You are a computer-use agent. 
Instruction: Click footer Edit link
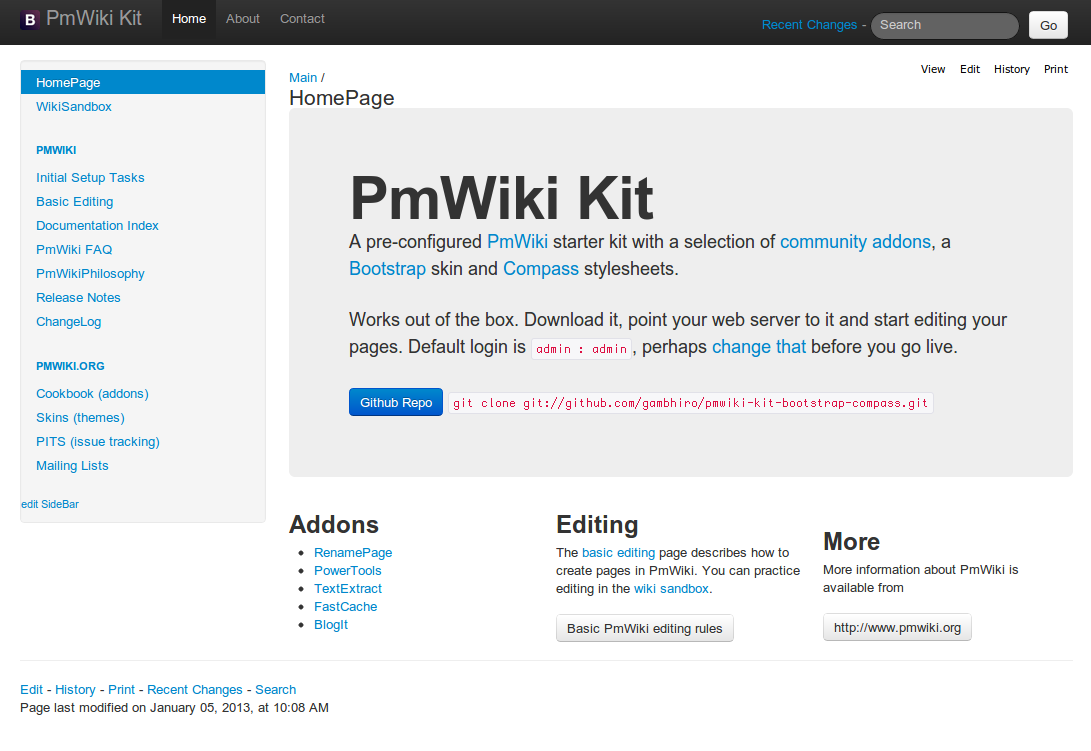tap(31, 690)
